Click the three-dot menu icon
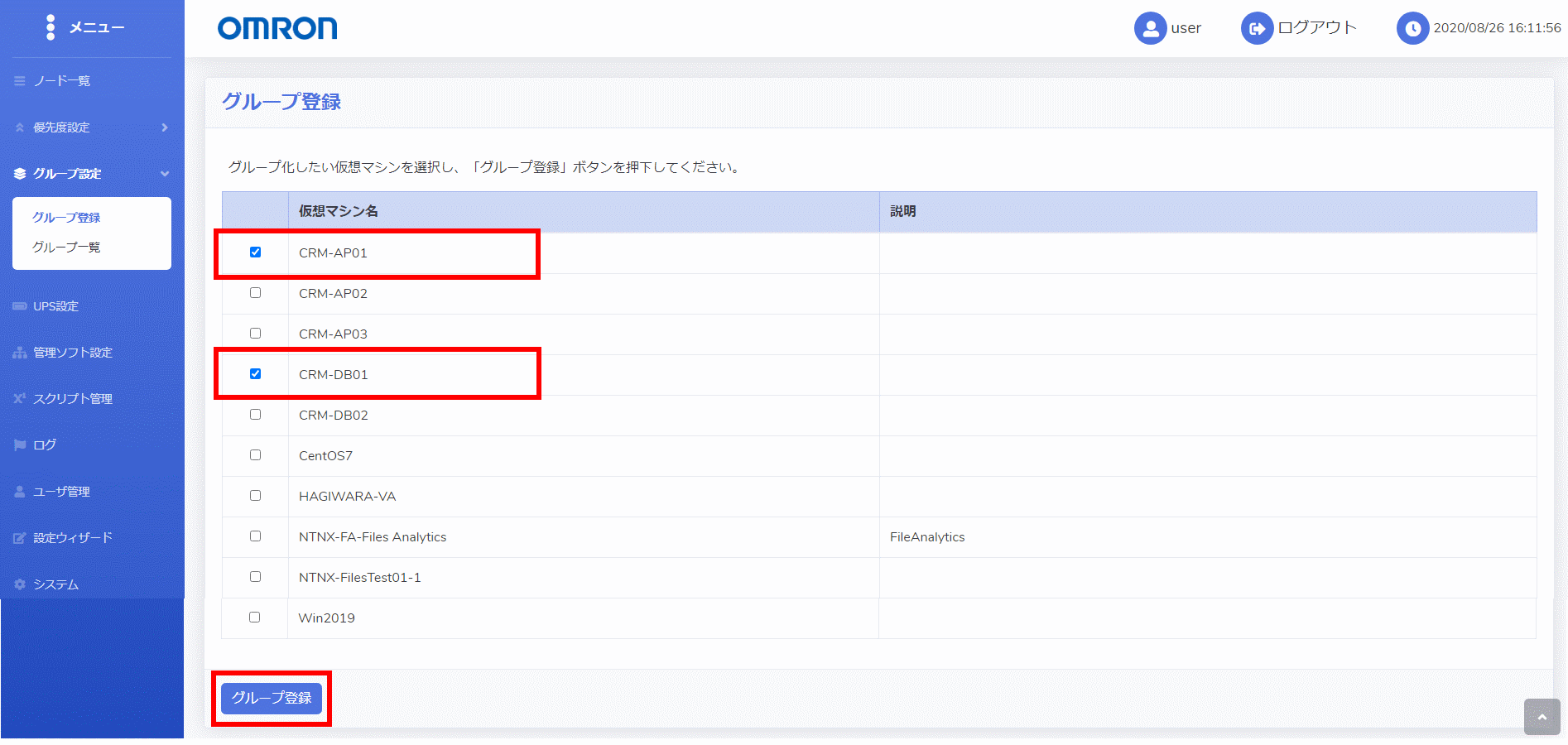 pos(51,27)
